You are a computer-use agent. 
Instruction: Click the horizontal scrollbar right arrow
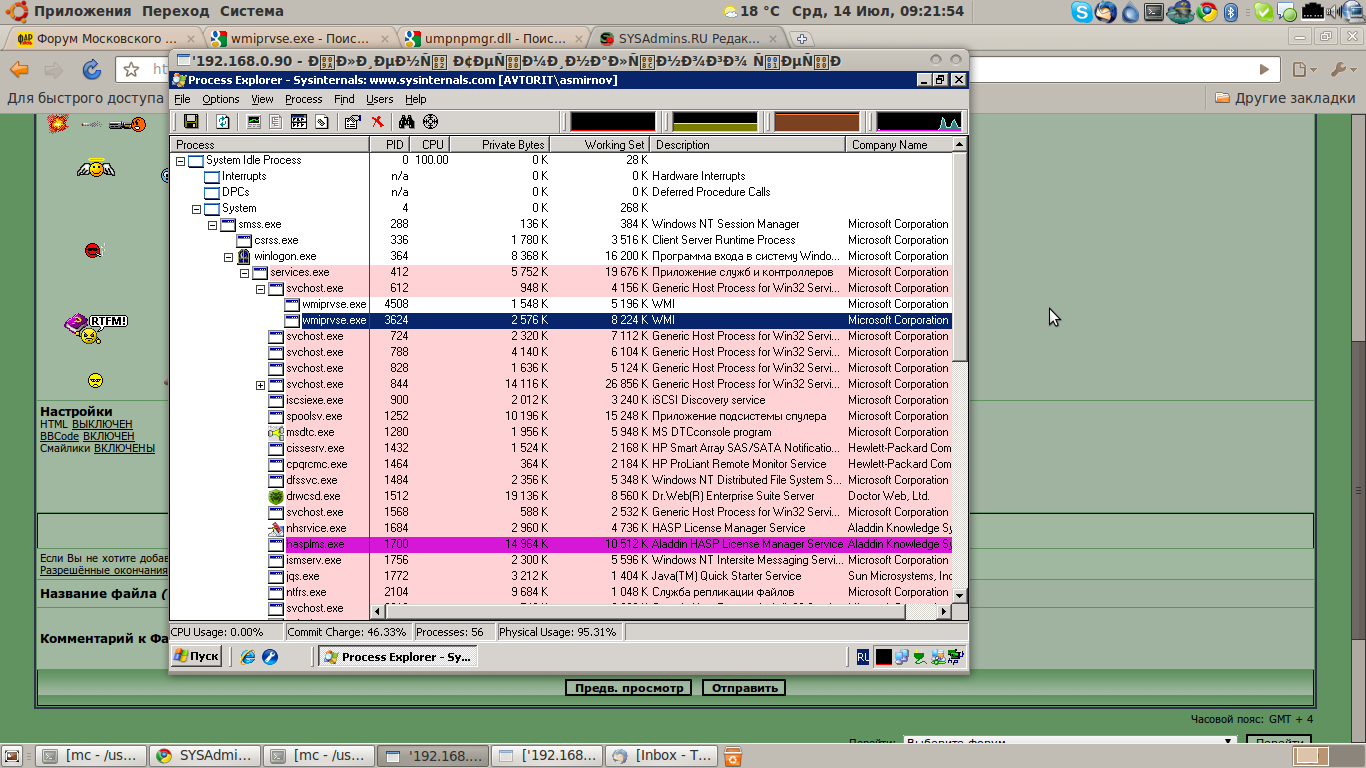943,611
